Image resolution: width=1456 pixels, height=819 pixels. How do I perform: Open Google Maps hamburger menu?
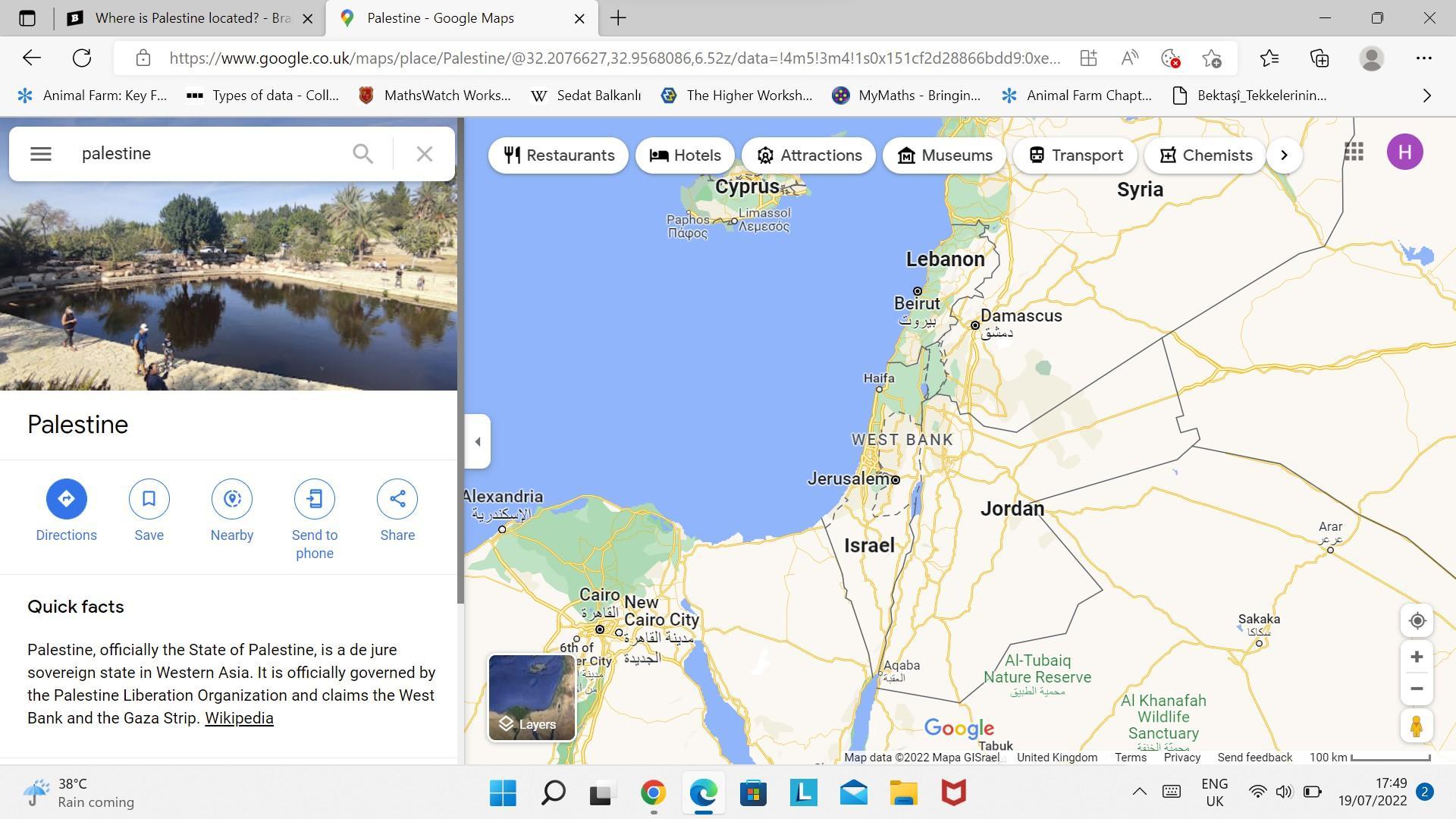[x=41, y=154]
